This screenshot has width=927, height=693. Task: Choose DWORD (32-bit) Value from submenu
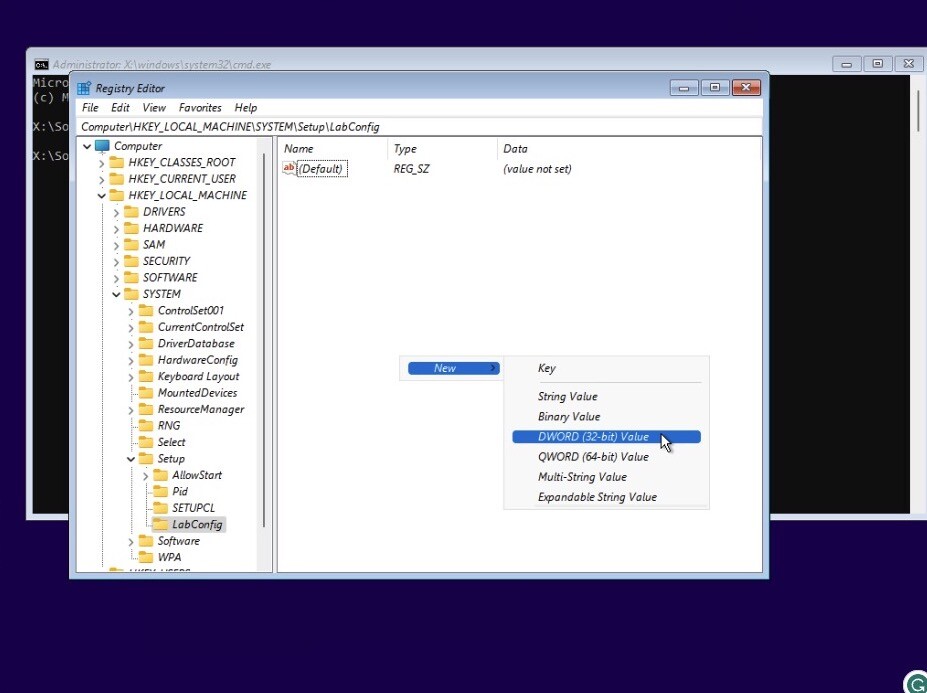[606, 437]
